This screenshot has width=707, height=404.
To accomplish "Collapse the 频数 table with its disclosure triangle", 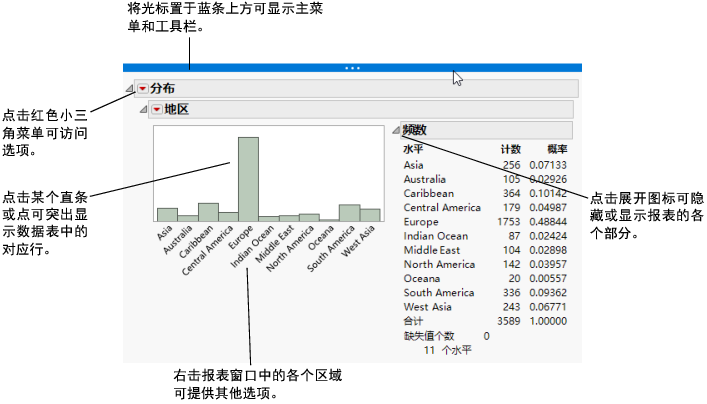I will (x=396, y=130).
